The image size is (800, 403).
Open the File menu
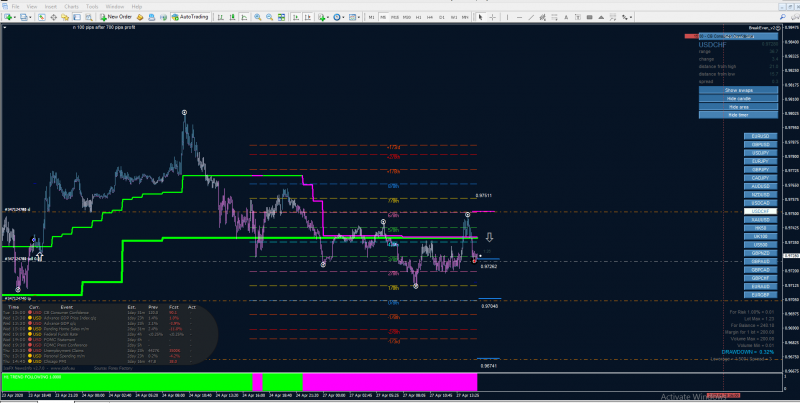15,7
